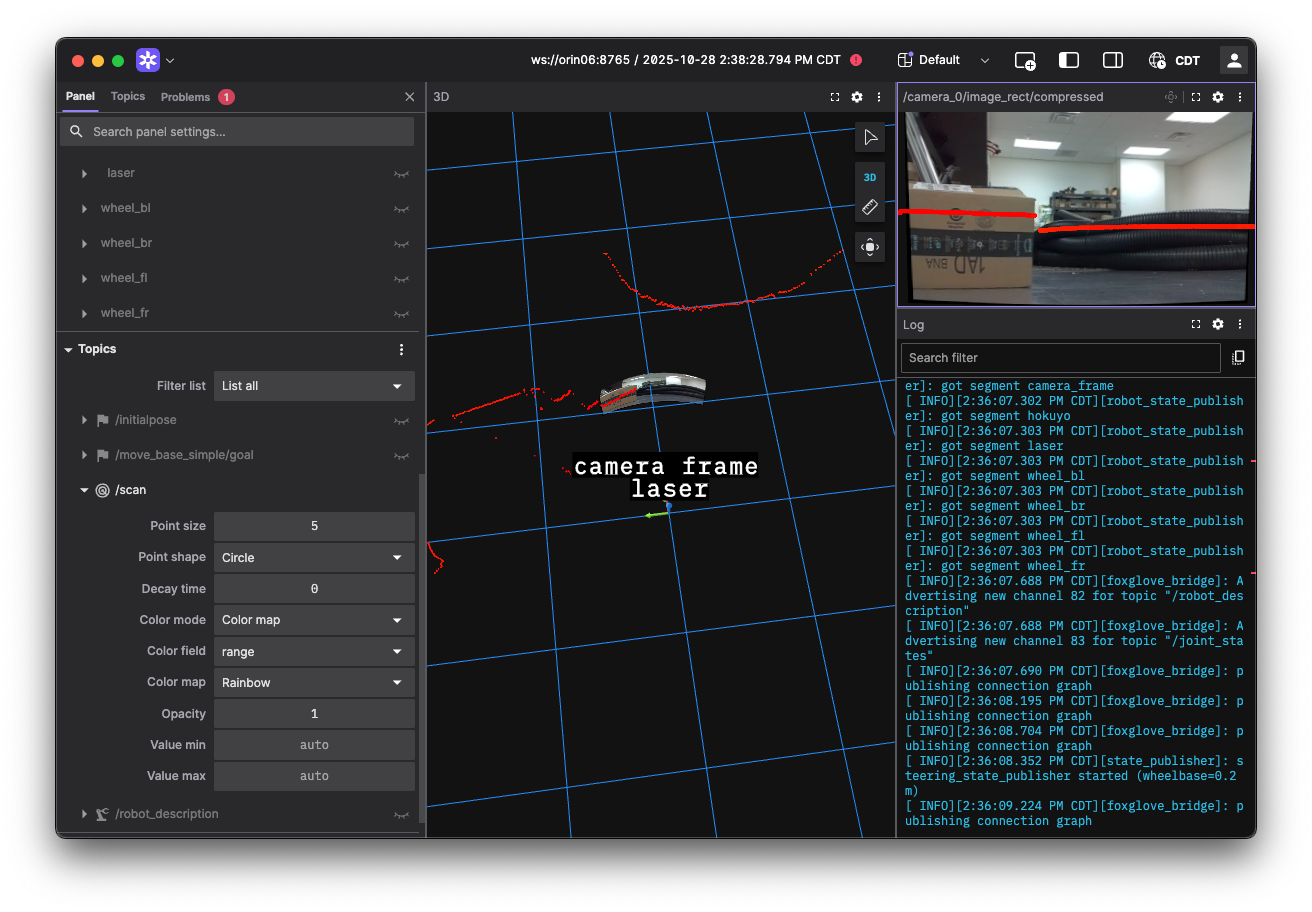Toggle the right sidebar icon
Image resolution: width=1312 pixels, height=912 pixels.
click(x=1113, y=60)
